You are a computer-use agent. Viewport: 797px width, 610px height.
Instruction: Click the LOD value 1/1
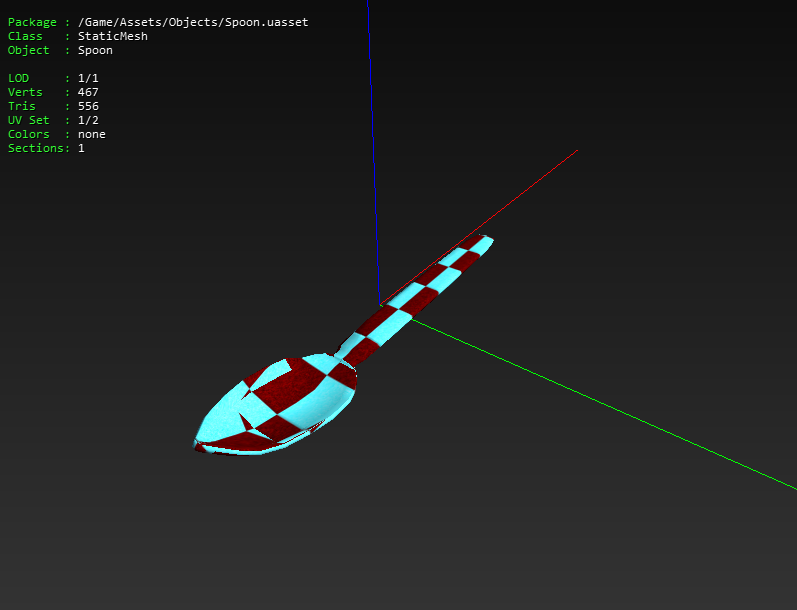coord(88,78)
